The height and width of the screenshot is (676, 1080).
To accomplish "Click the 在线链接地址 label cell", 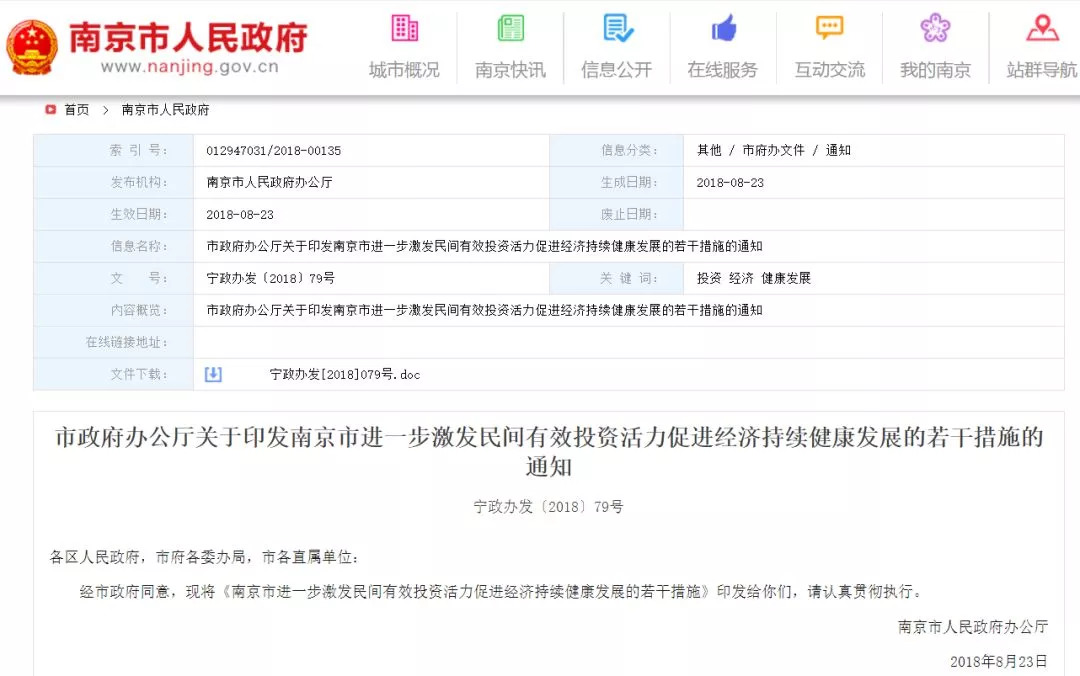I will (x=113, y=342).
